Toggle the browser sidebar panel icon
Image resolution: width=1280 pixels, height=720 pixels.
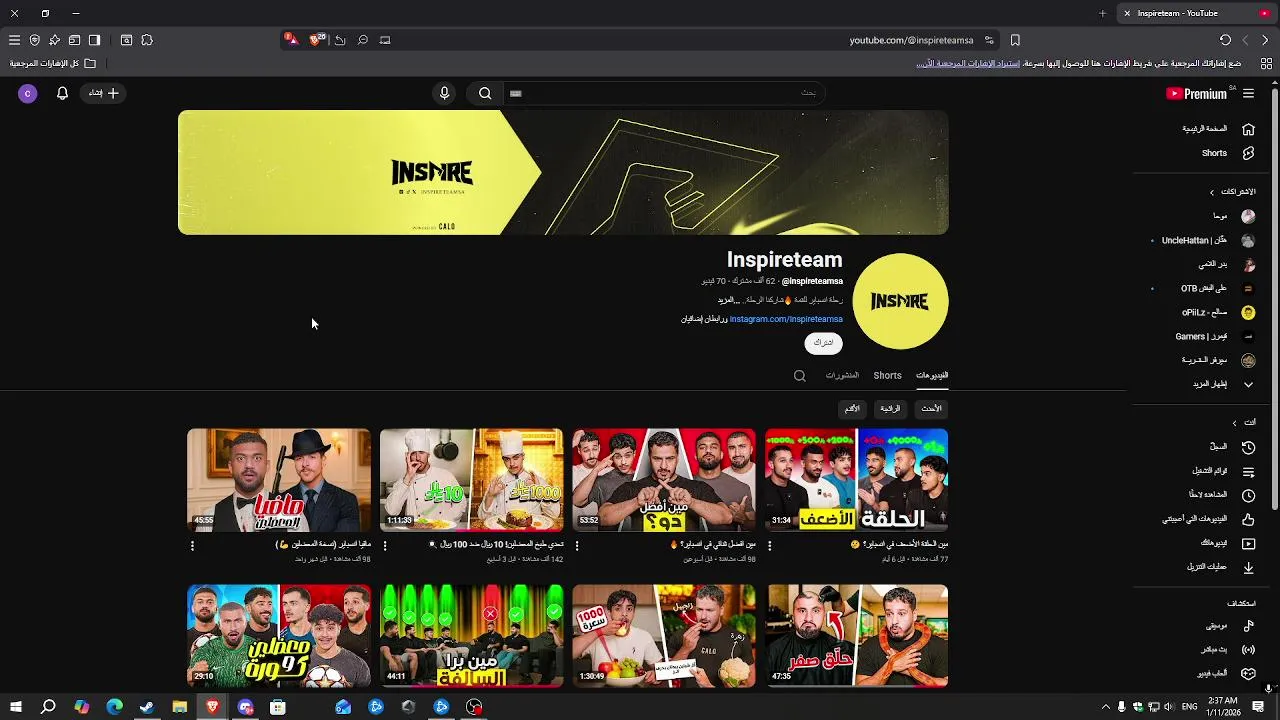tap(94, 40)
